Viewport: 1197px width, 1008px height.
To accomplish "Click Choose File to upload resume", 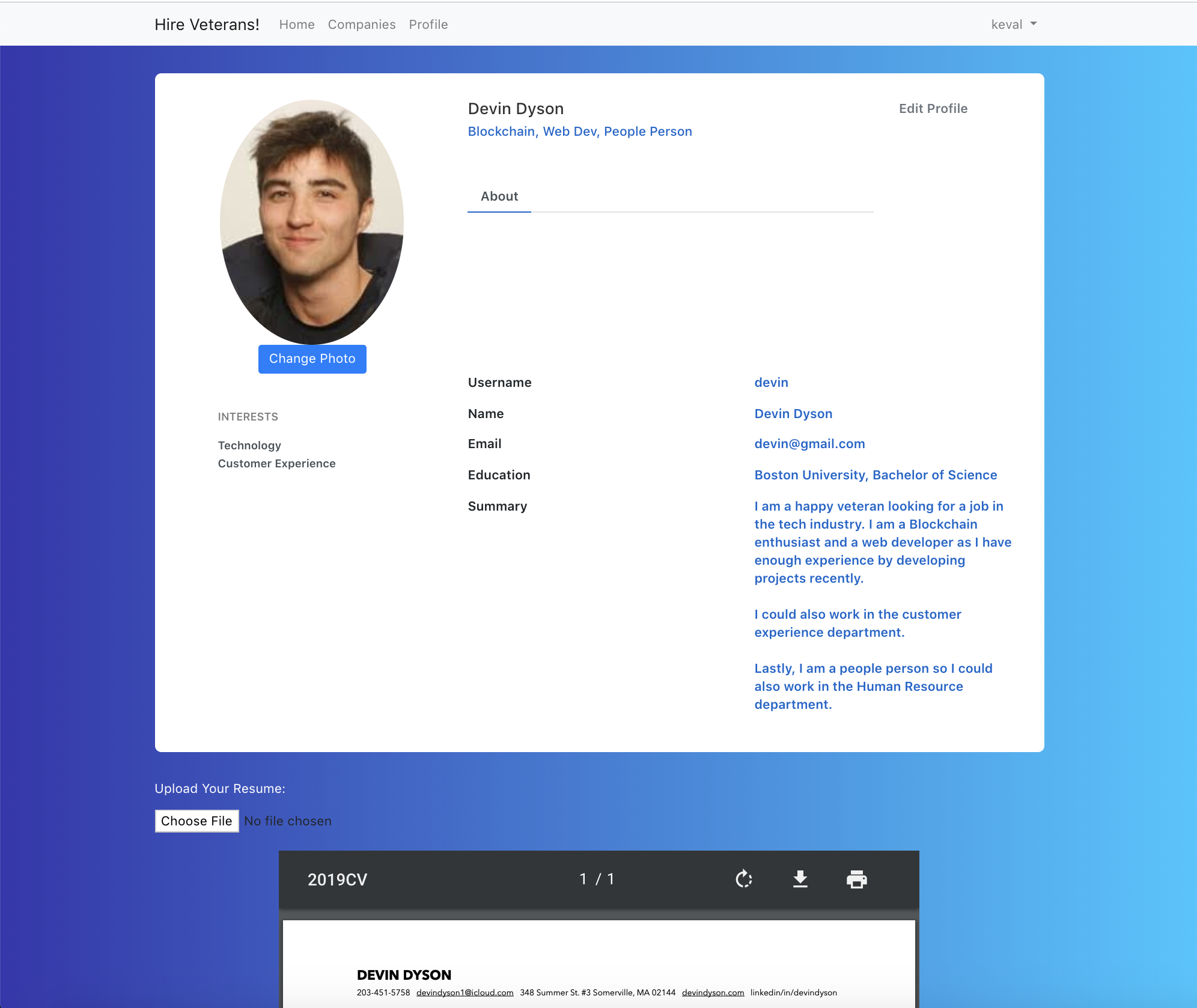I will (x=196, y=821).
